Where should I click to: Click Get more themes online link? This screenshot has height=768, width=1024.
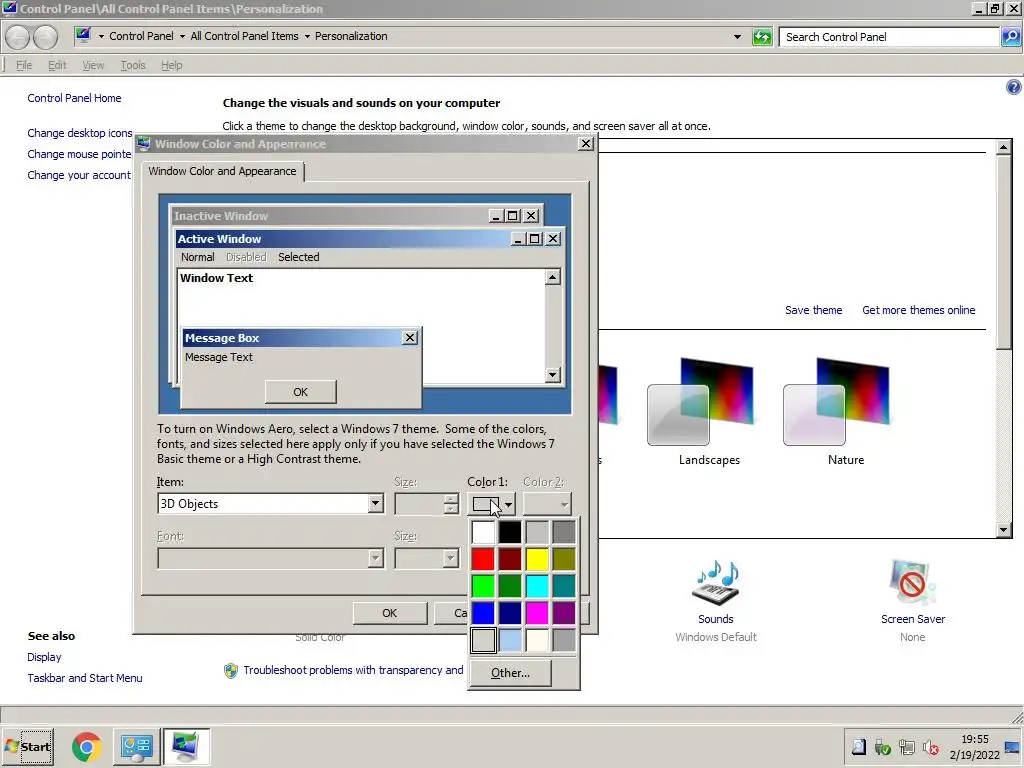918,310
